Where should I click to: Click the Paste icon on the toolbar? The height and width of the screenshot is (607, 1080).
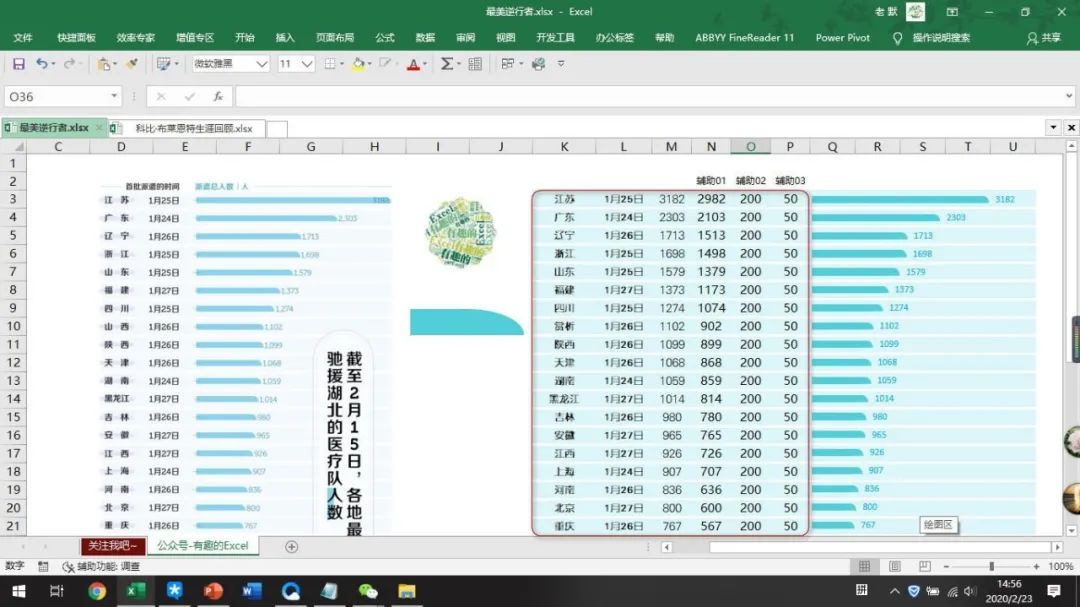coord(105,62)
